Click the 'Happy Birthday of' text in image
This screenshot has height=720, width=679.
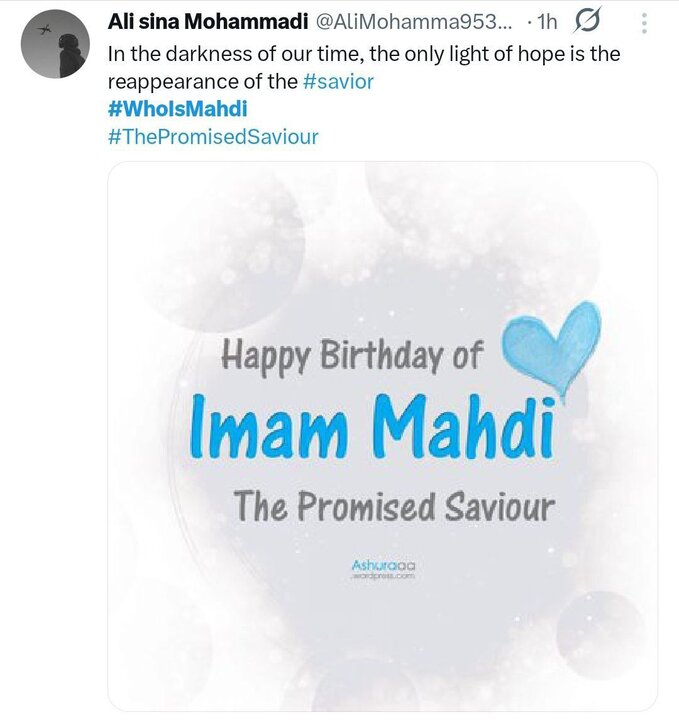point(351,358)
